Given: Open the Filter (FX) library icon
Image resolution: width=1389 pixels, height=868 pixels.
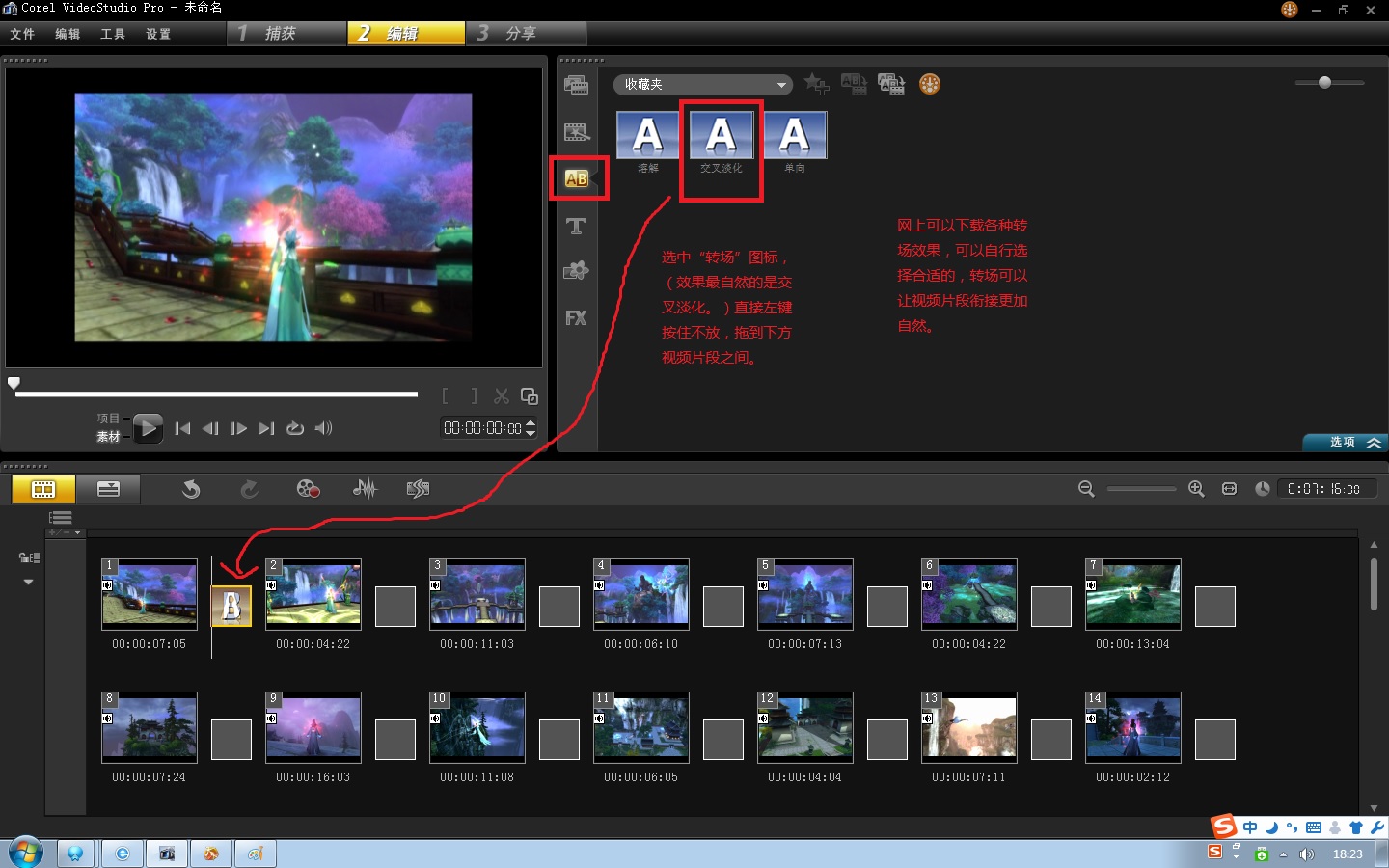Looking at the screenshot, I should pyautogui.click(x=576, y=317).
